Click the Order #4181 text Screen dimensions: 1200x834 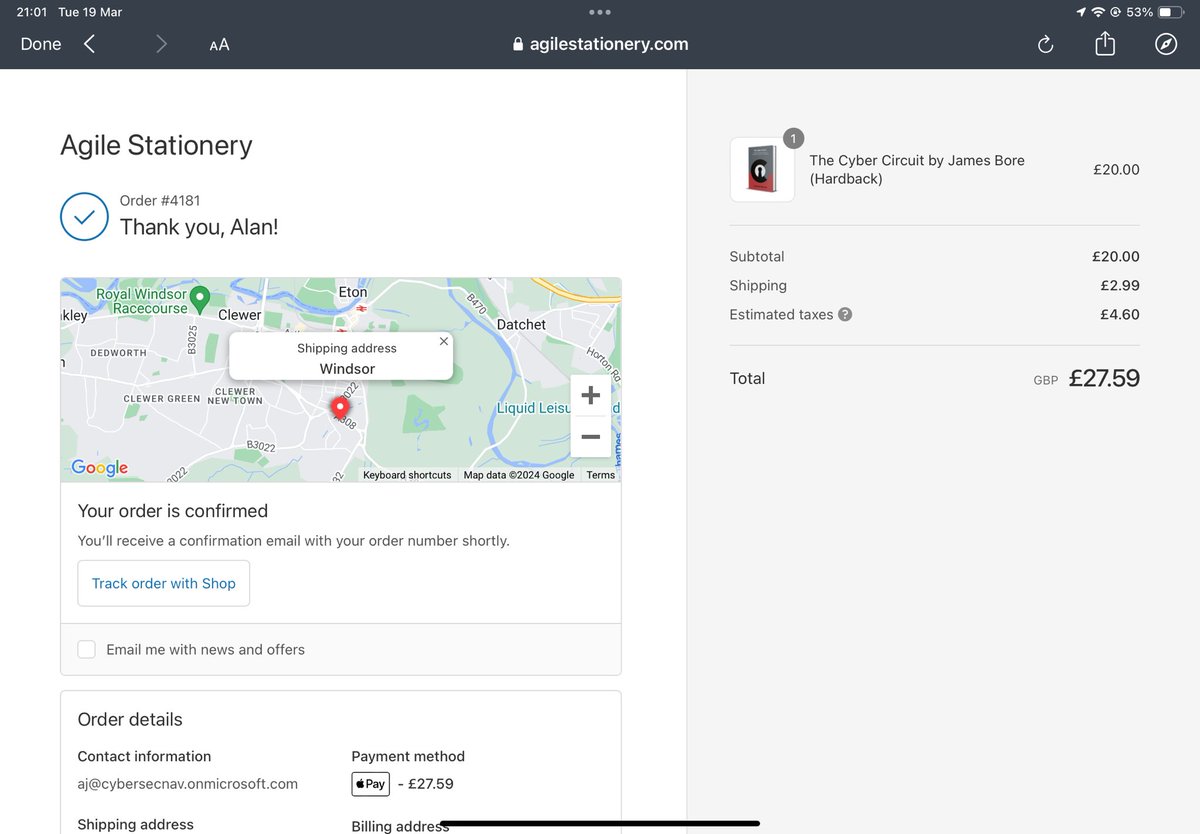160,200
